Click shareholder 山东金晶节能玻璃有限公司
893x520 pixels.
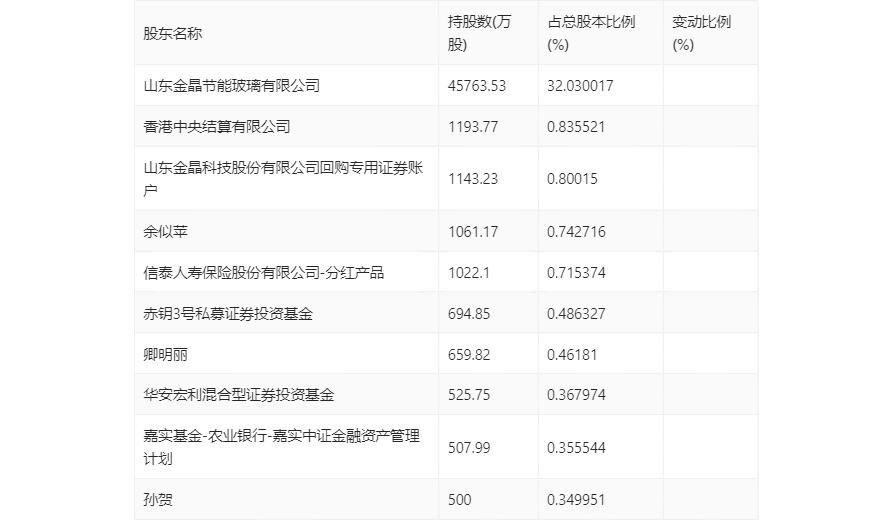231,86
